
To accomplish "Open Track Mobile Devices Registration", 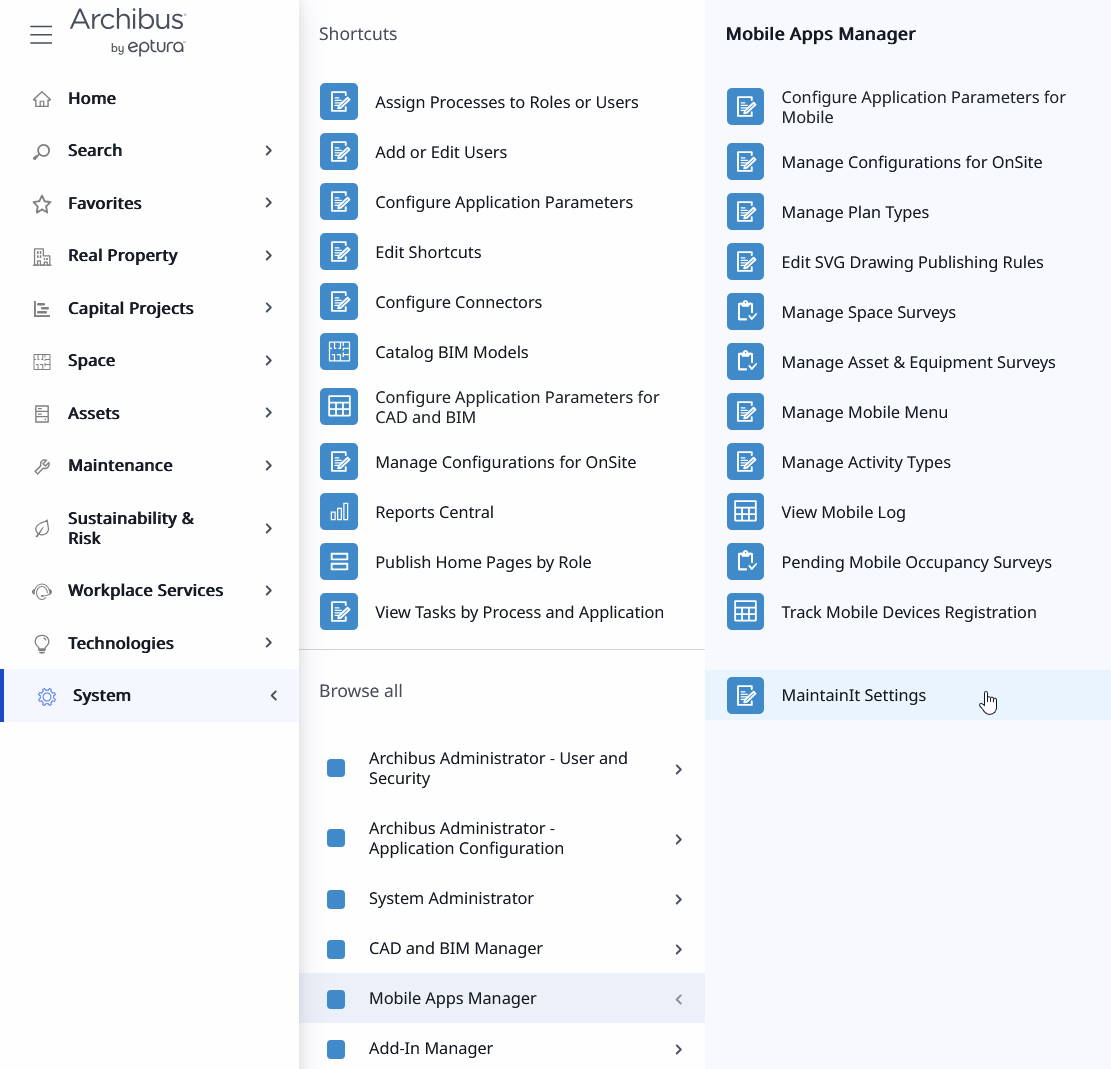I will click(x=908, y=612).
